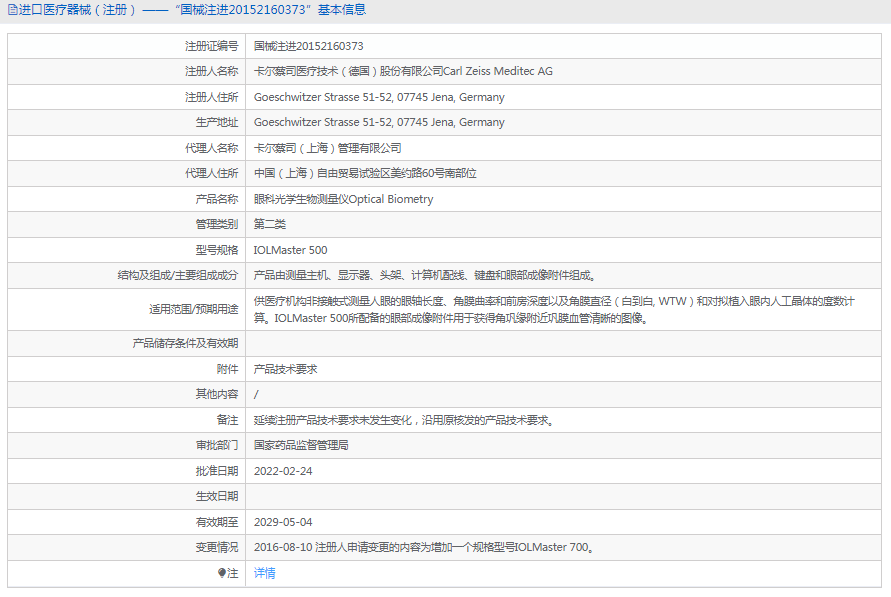The height and width of the screenshot is (597, 891).
Task: Click the 国家药品监督管理局 approval department value
Action: click(301, 445)
